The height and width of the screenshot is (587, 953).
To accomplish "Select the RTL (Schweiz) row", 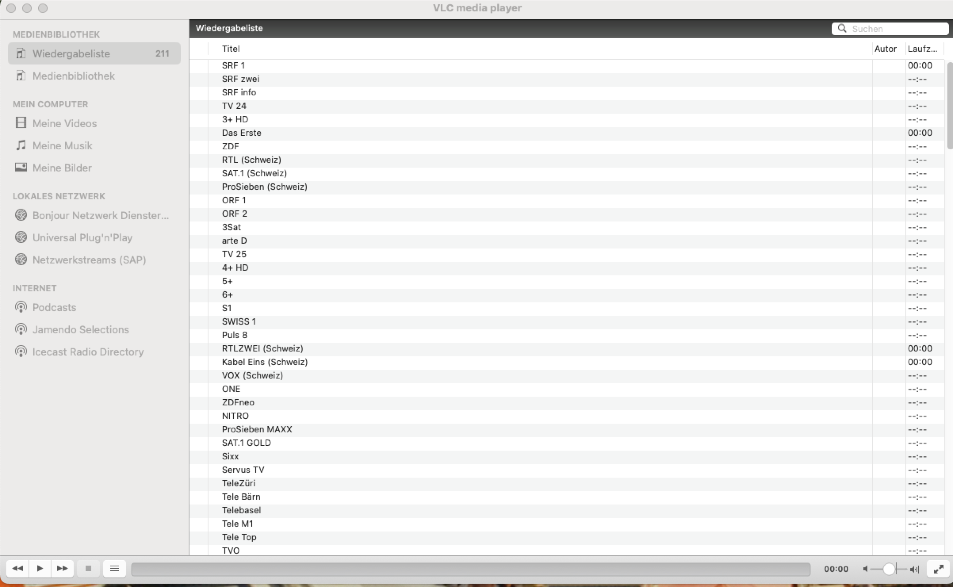I will (567, 160).
